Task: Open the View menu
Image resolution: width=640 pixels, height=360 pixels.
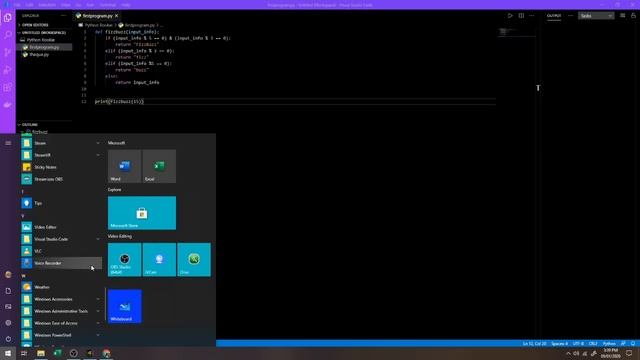Action: [x=65, y=5]
